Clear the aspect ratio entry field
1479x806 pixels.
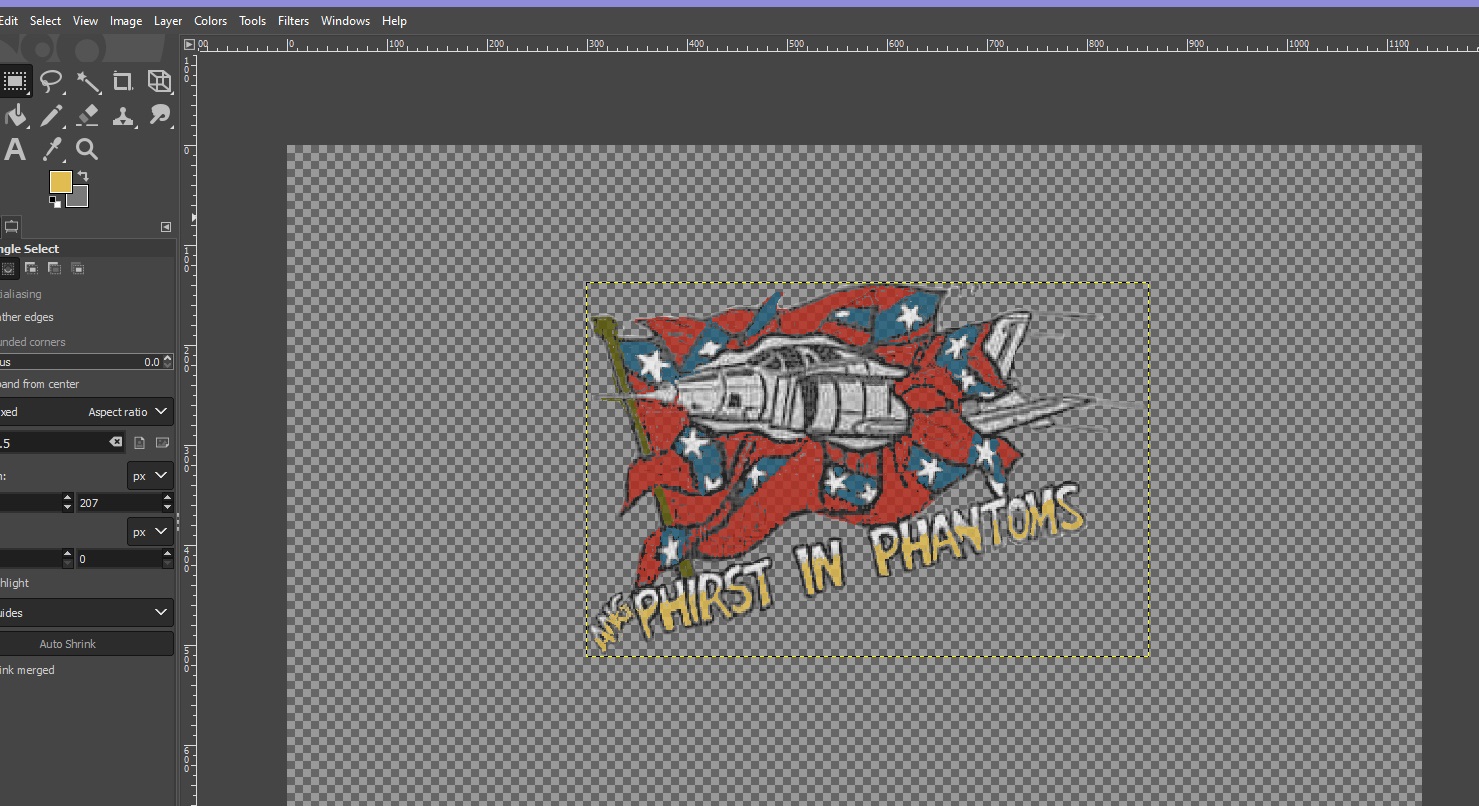point(116,442)
